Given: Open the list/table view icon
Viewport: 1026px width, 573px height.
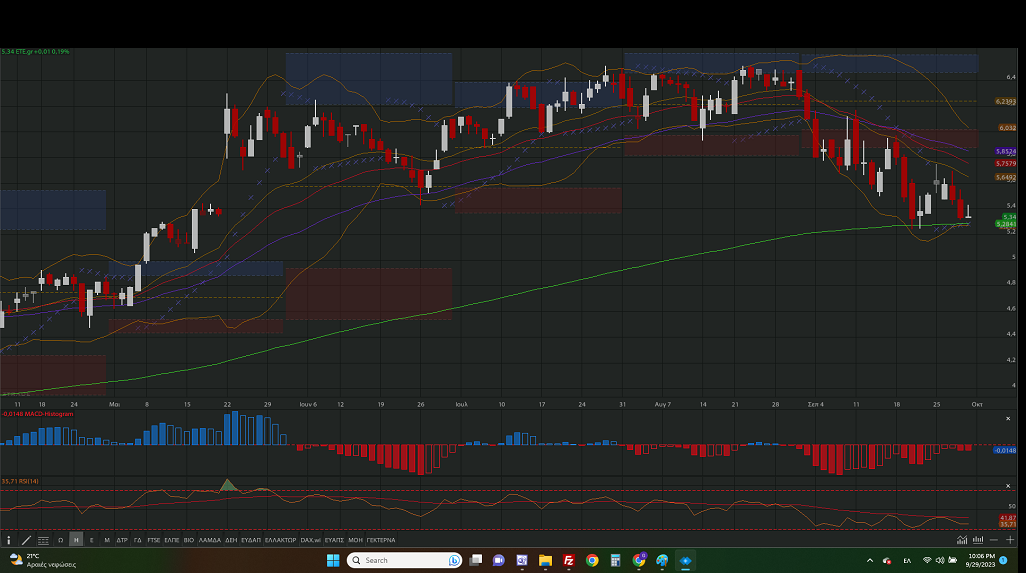Looking at the screenshot, I should pyautogui.click(x=43, y=540).
